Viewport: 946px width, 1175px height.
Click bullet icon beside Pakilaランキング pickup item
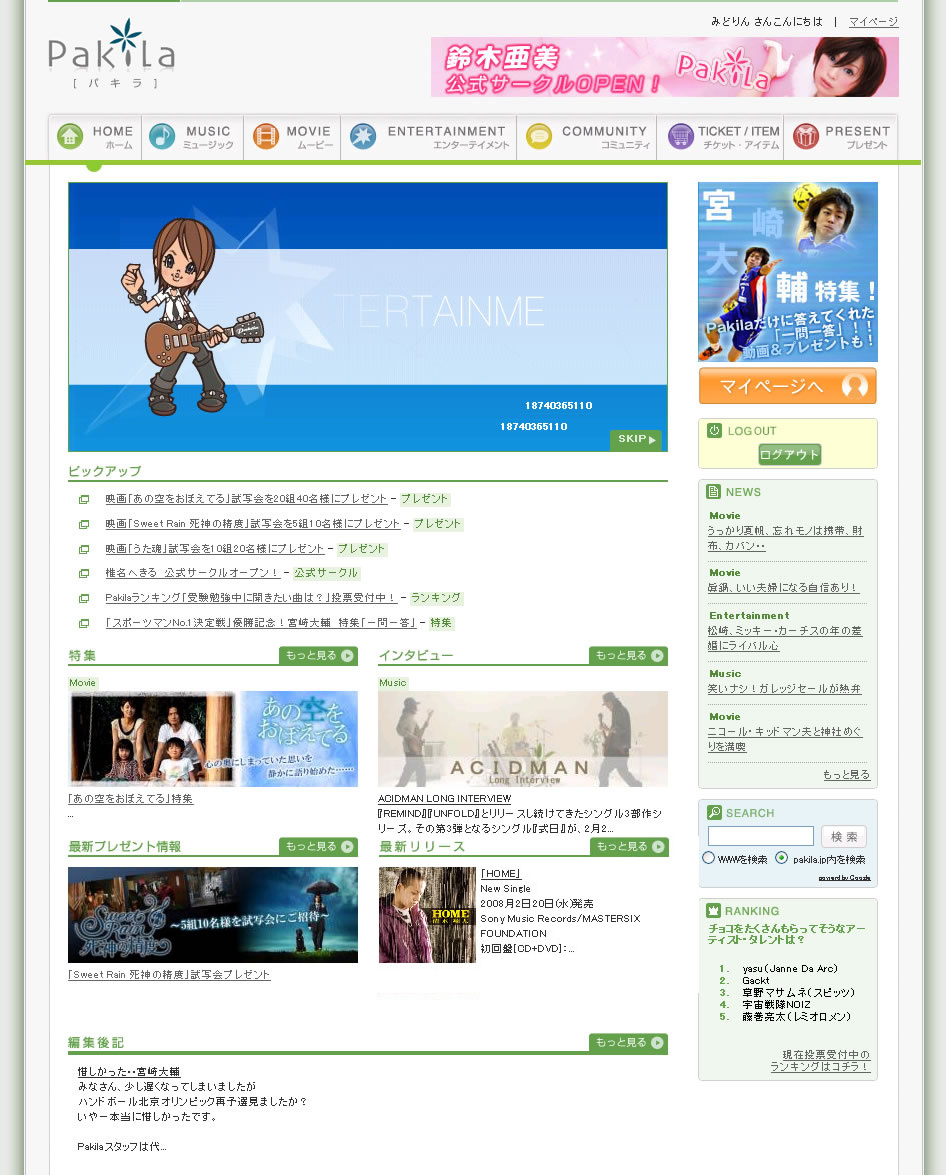point(84,599)
